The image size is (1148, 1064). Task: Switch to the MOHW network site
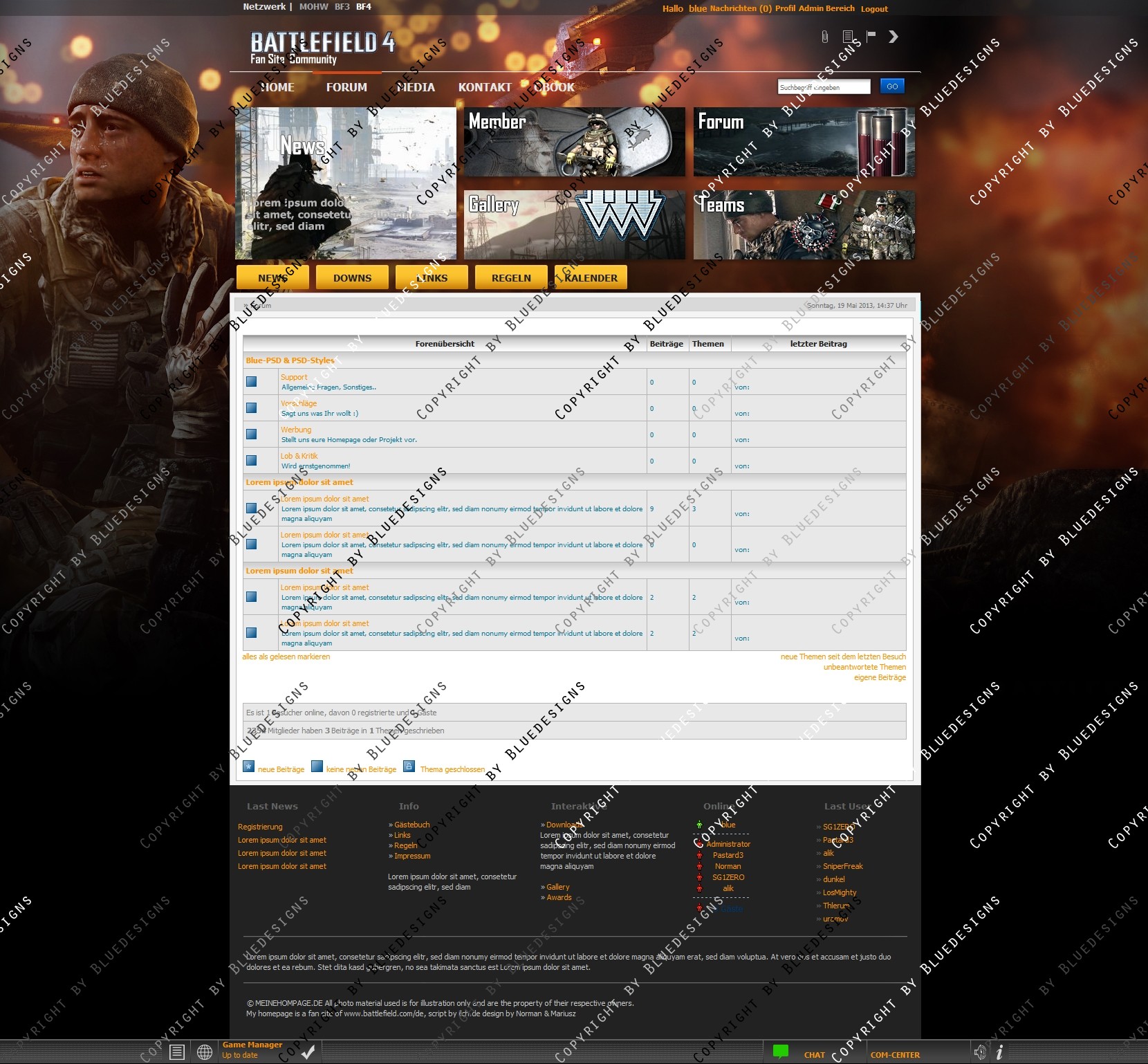(314, 7)
